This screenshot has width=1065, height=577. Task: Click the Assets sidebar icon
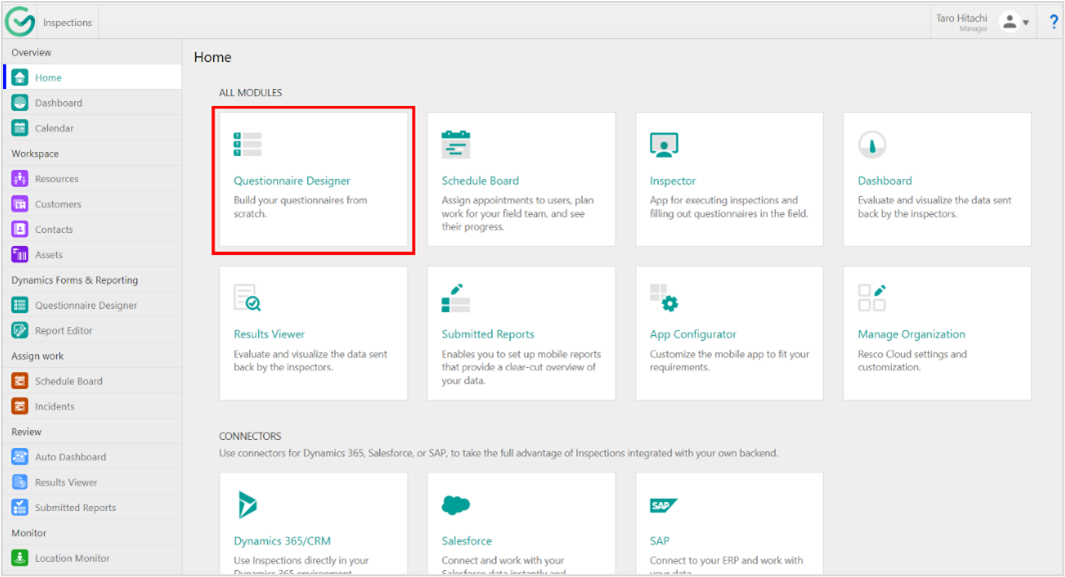tap(20, 254)
